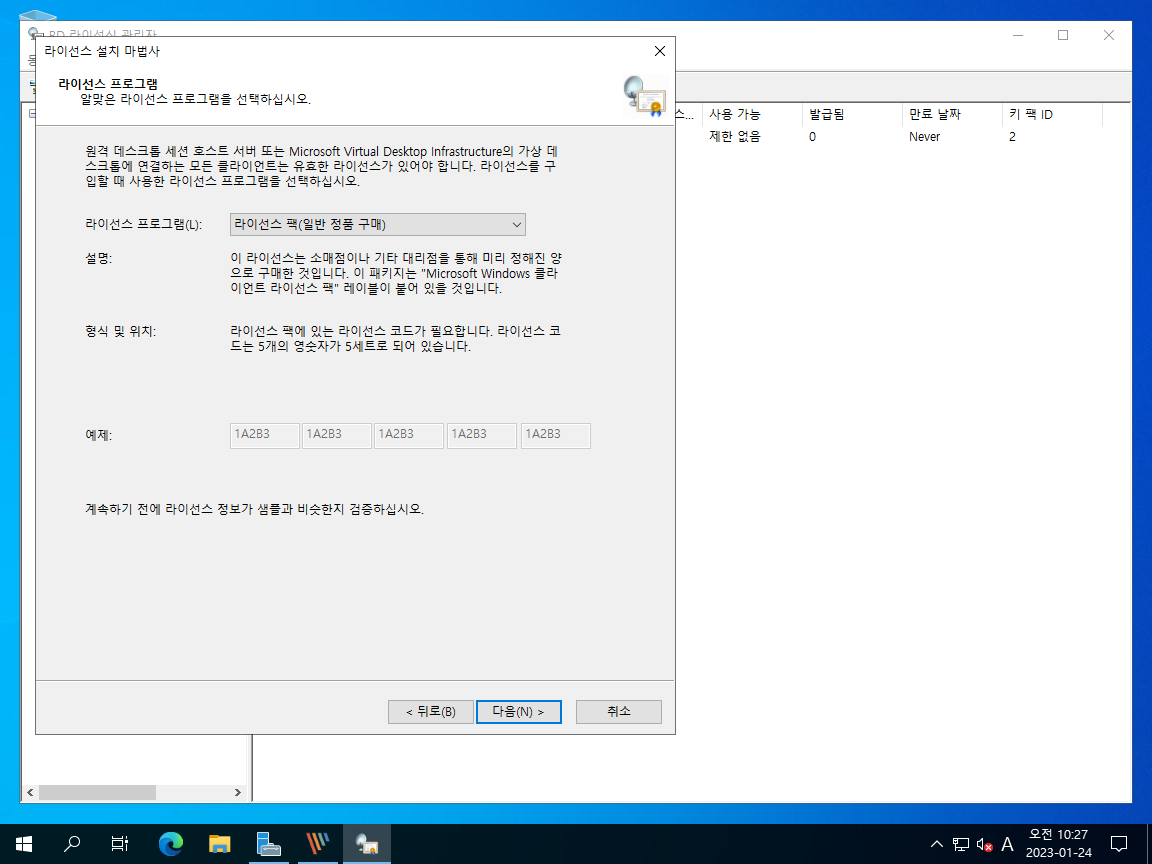
Task: Select the 제한 없음 cell in list
Action: (735, 137)
